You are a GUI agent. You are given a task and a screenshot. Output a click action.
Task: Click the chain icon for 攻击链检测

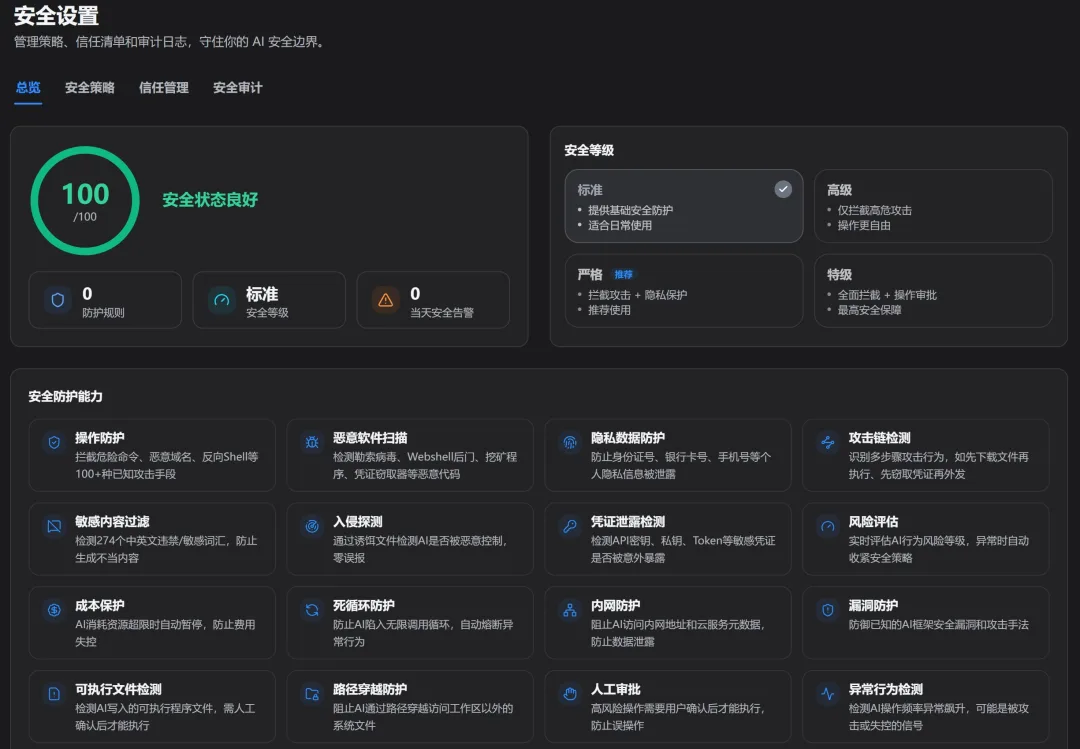[x=828, y=442]
